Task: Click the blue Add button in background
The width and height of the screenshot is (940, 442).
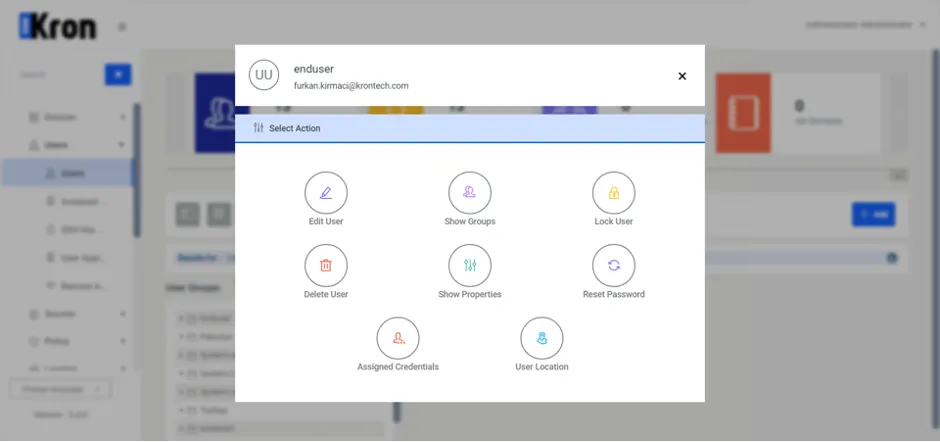Action: click(x=873, y=215)
